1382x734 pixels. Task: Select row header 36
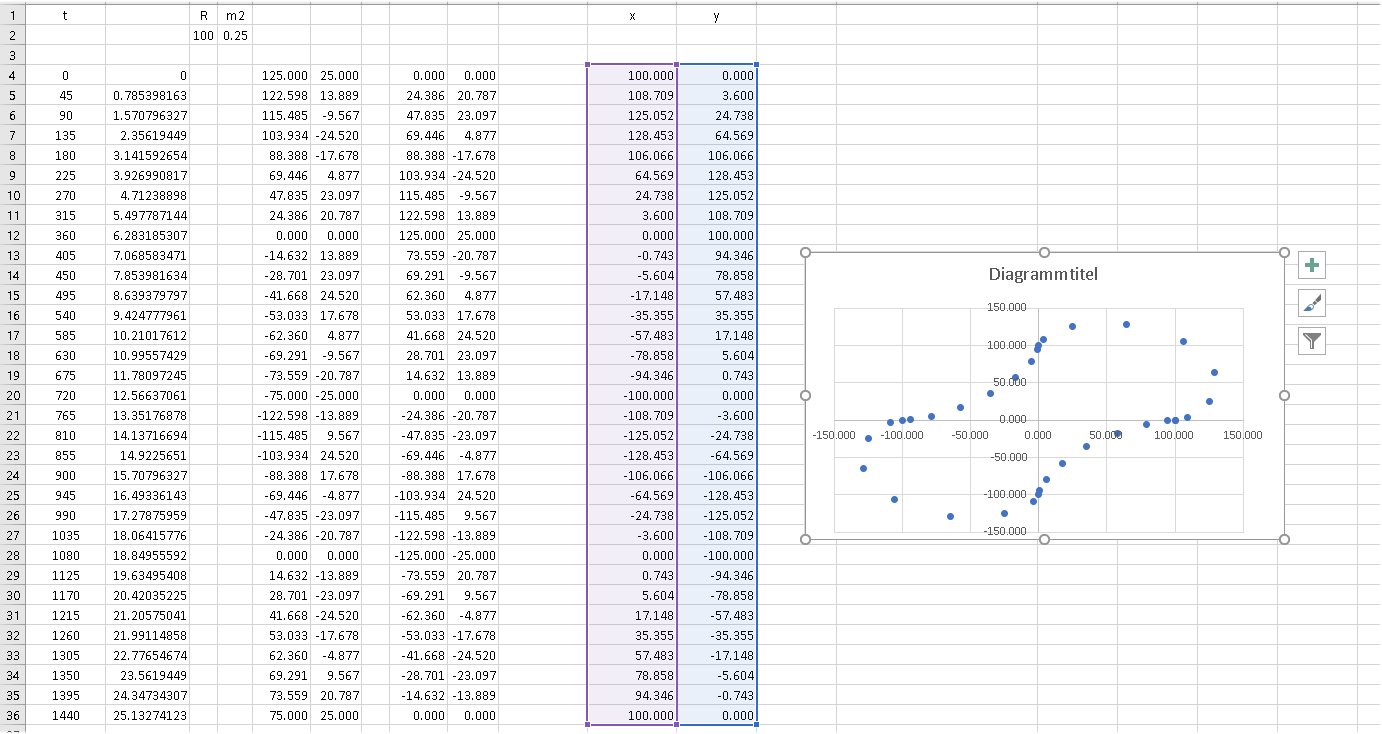[x=10, y=715]
